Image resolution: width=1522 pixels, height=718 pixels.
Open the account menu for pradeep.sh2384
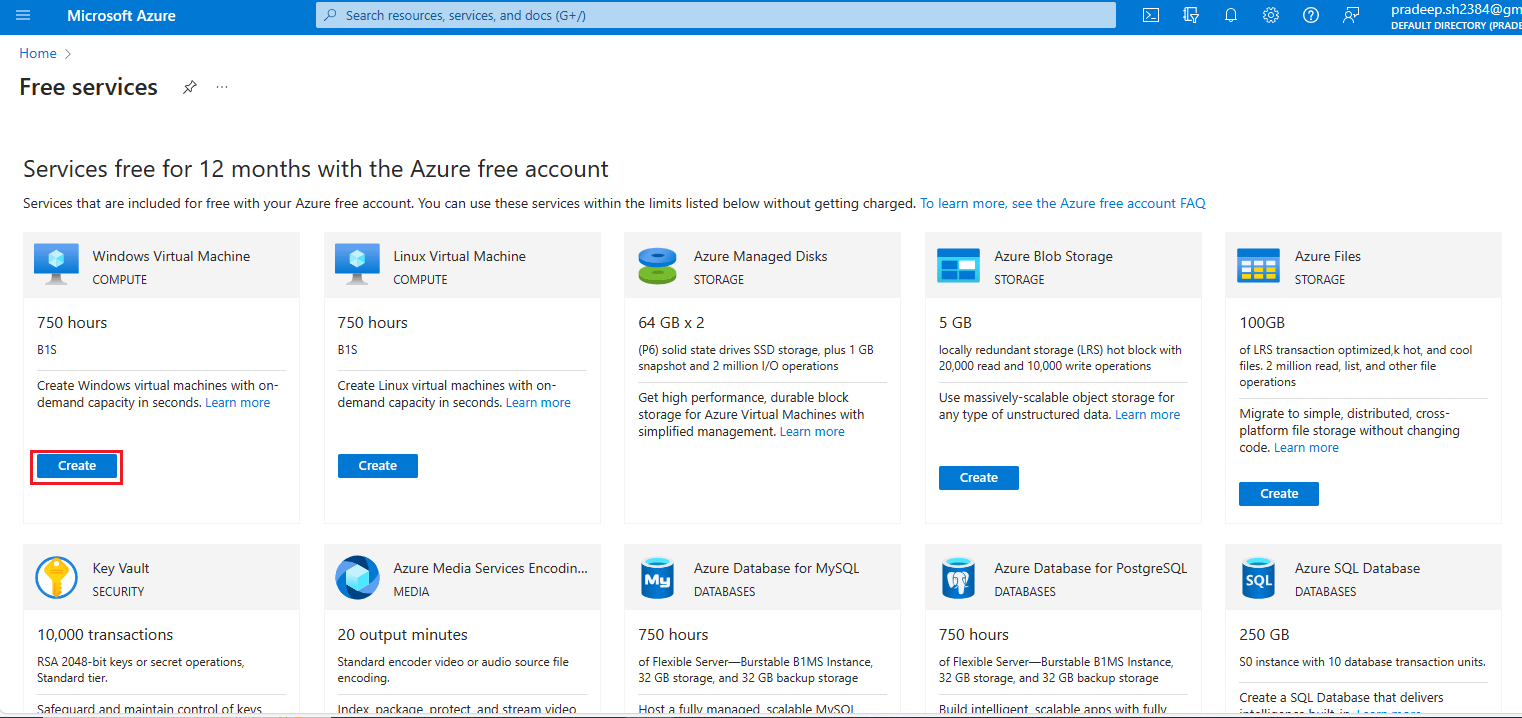[1456, 16]
